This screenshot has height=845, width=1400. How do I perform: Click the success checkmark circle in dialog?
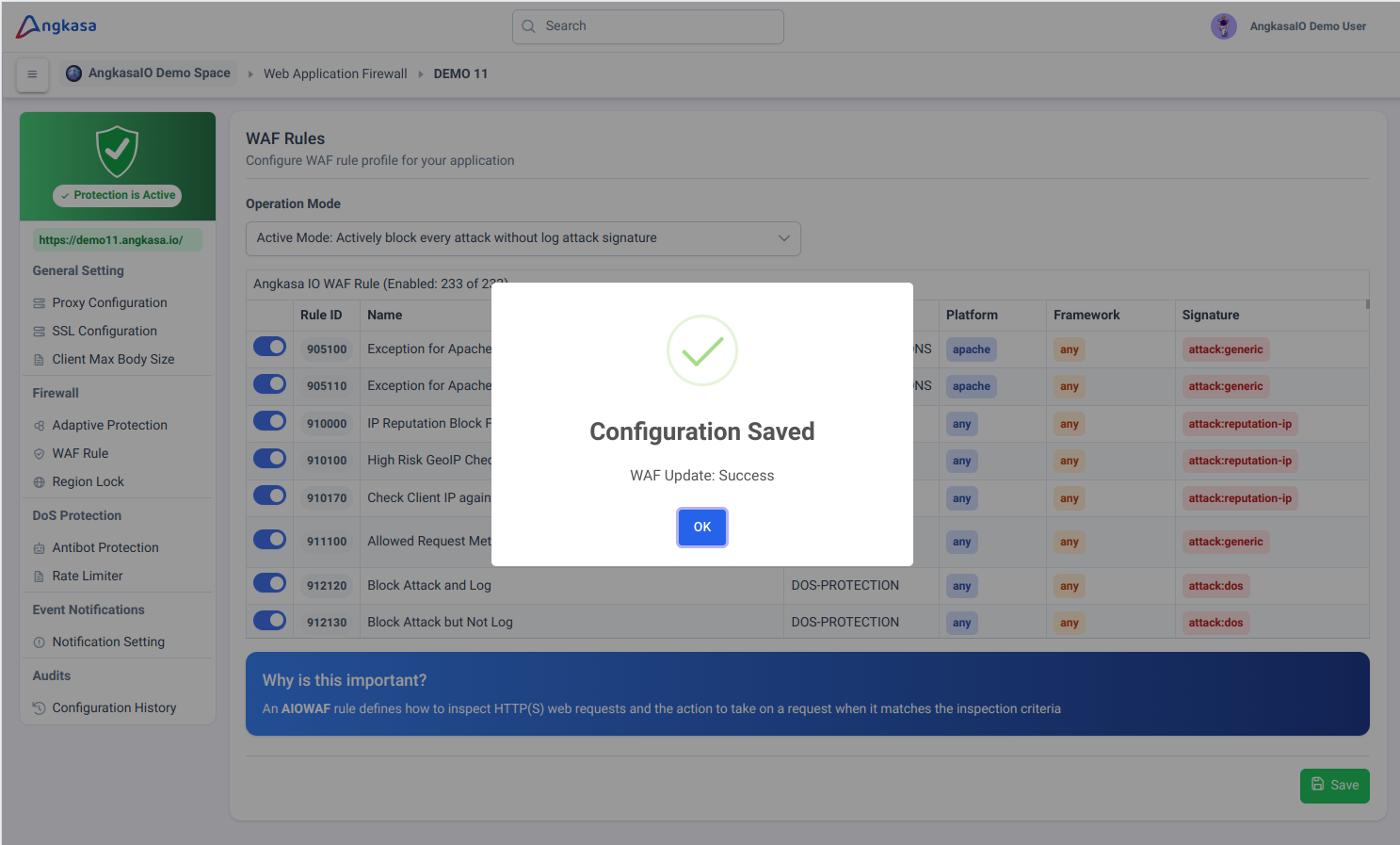pyautogui.click(x=702, y=350)
